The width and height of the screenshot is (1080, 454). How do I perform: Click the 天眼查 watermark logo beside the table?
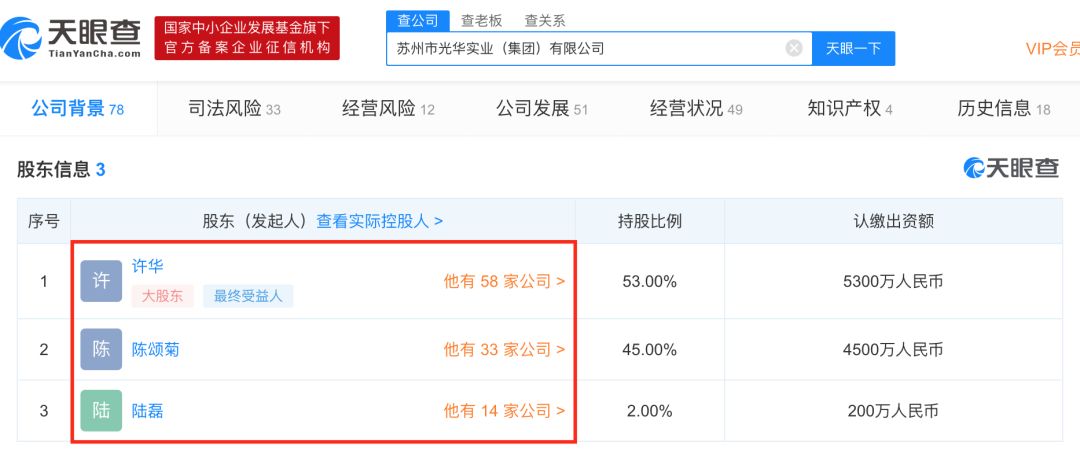click(1010, 169)
